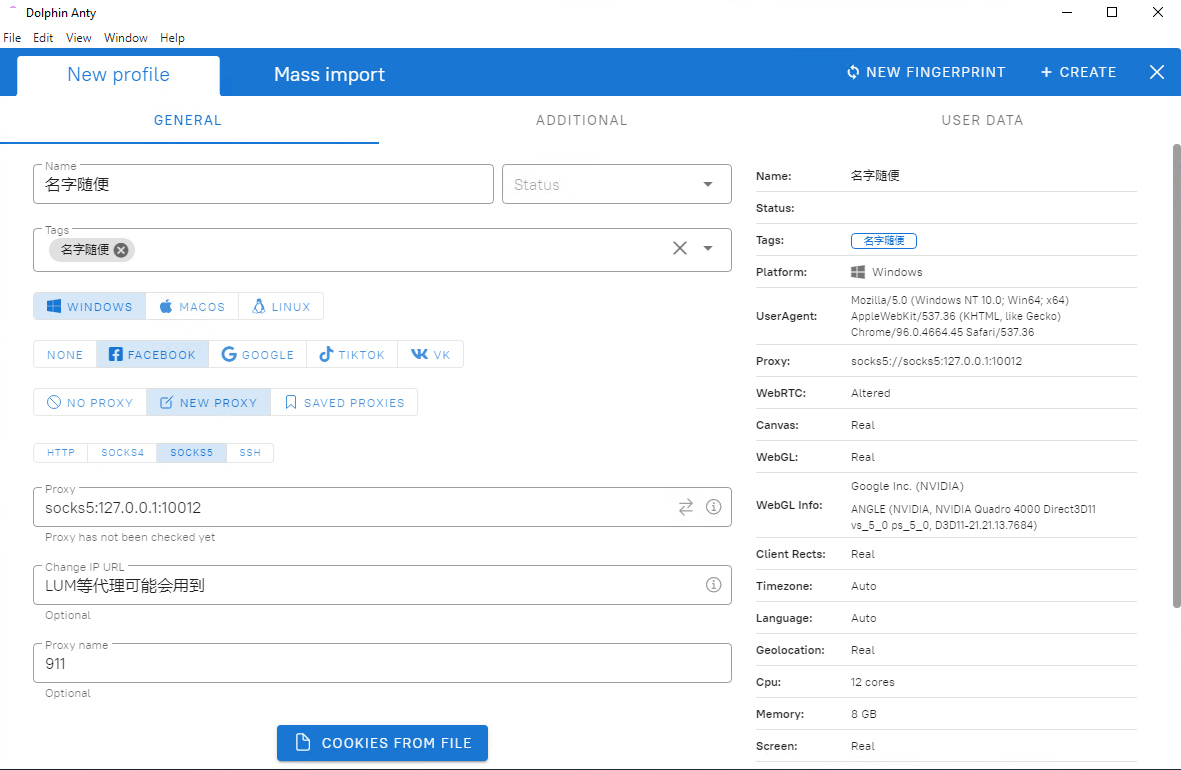Image resolution: width=1181 pixels, height=770 pixels.
Task: Select the Windows platform option
Action: (90, 307)
